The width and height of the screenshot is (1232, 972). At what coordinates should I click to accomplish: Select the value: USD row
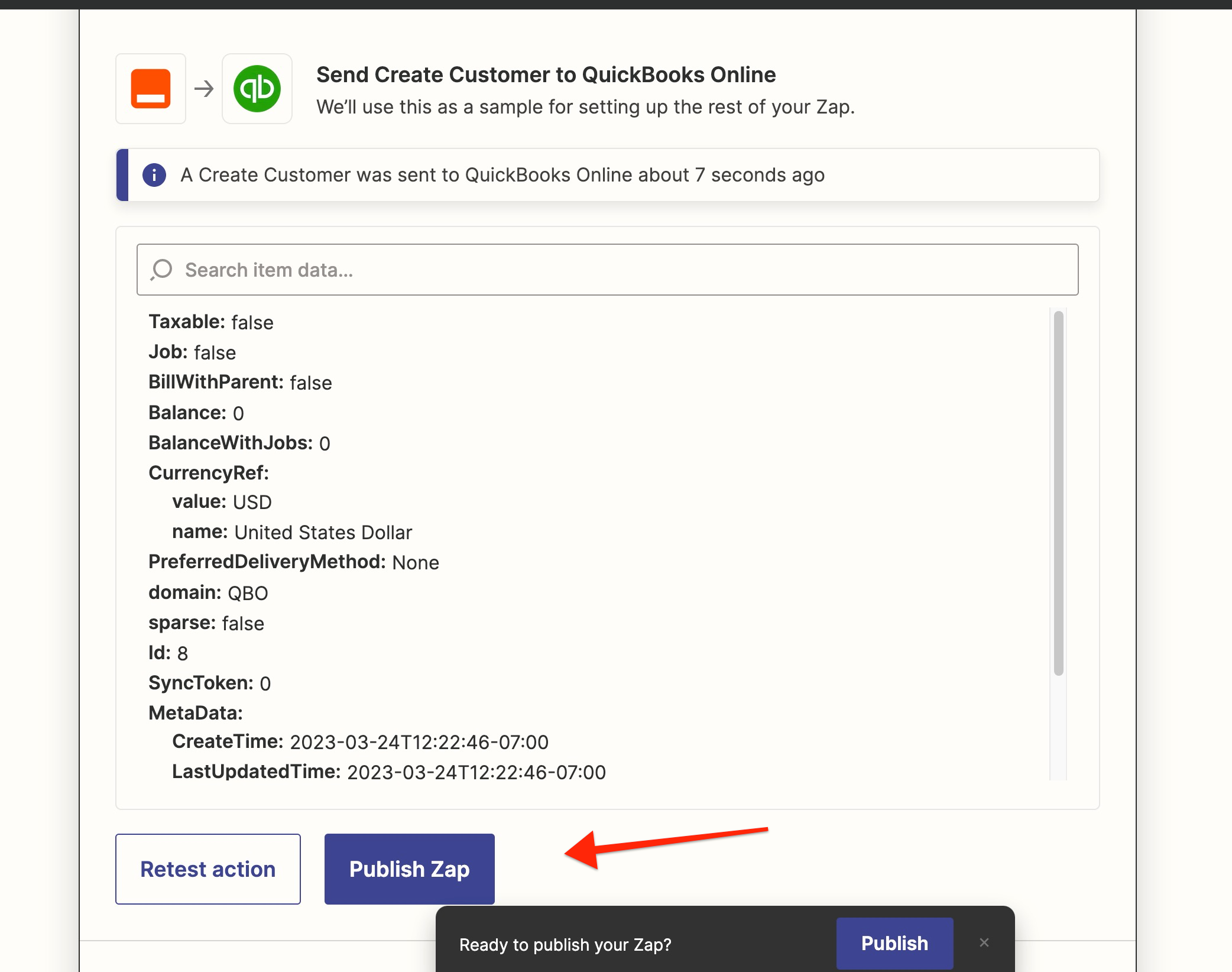222,502
